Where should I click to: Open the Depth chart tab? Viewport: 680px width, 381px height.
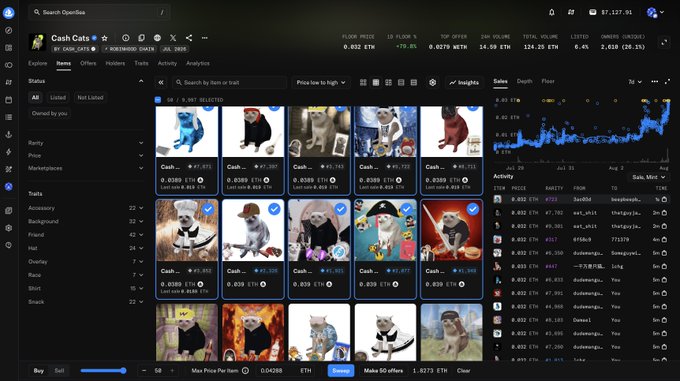524,81
